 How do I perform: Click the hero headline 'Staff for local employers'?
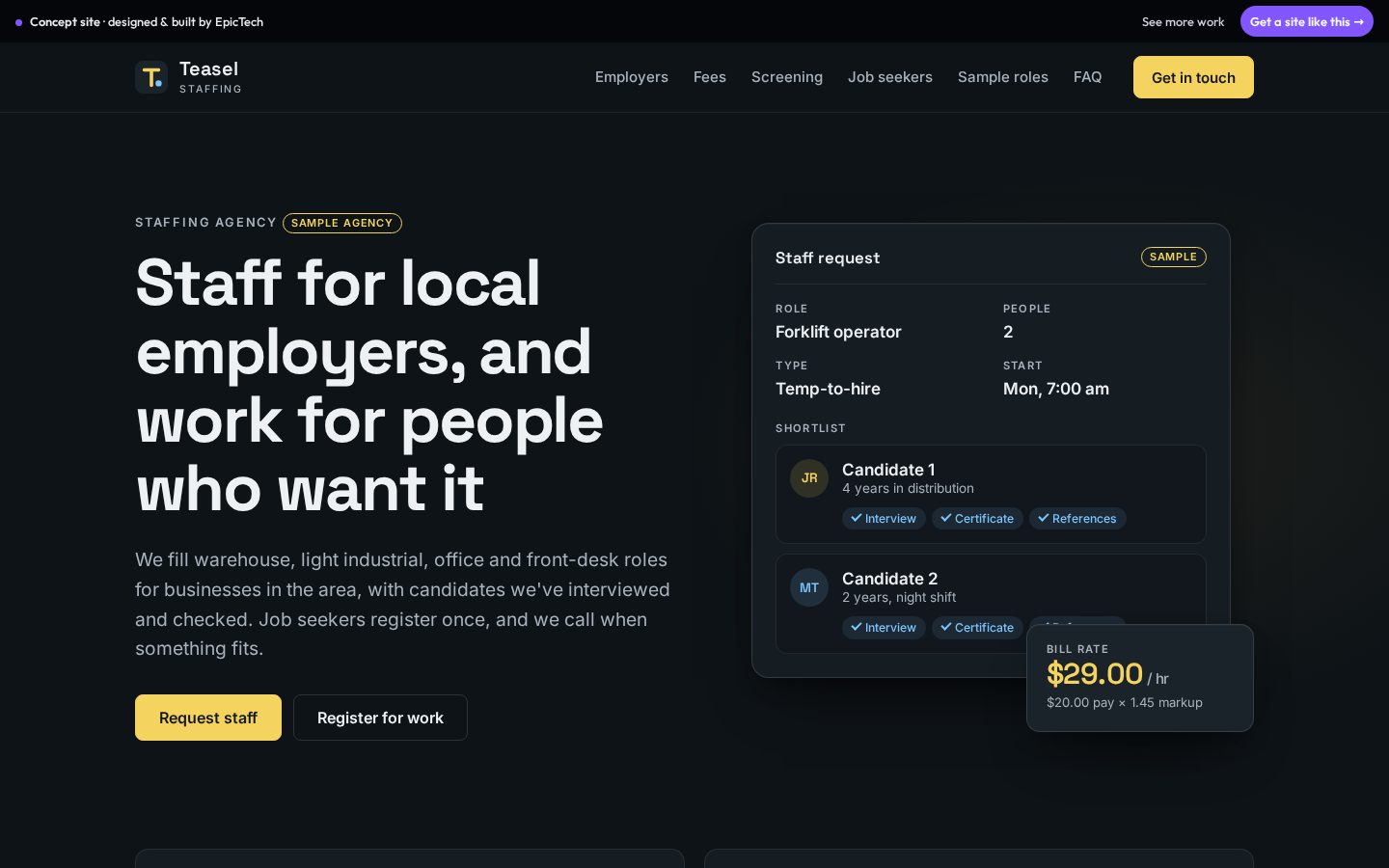(369, 386)
